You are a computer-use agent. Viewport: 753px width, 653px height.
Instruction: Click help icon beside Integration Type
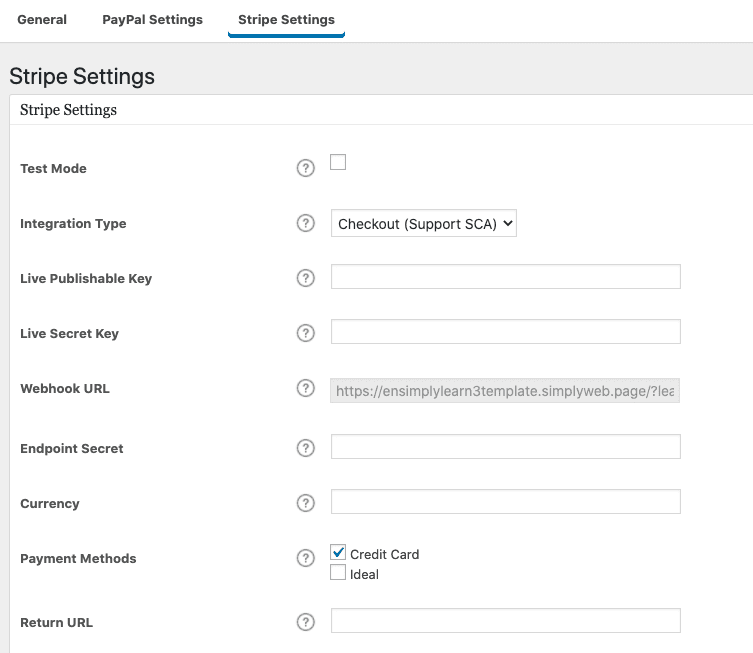tap(306, 224)
